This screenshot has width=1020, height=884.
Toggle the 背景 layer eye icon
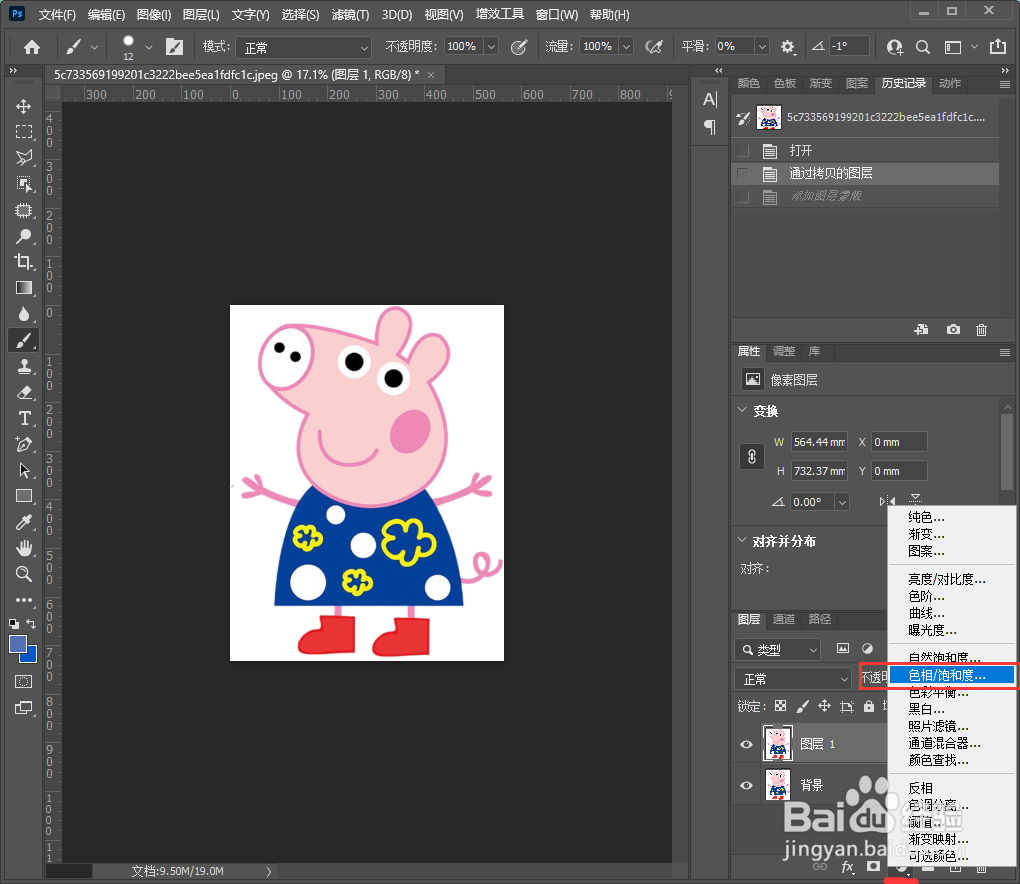click(746, 786)
